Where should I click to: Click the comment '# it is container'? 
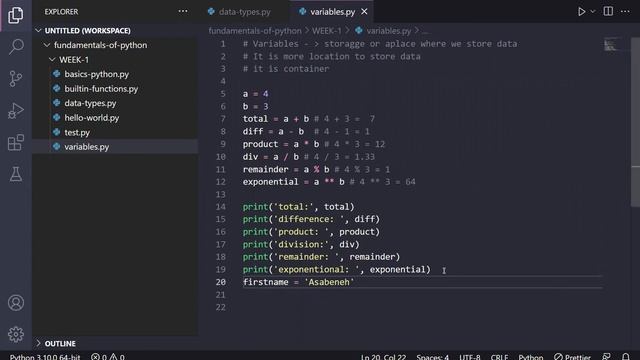click(286, 69)
